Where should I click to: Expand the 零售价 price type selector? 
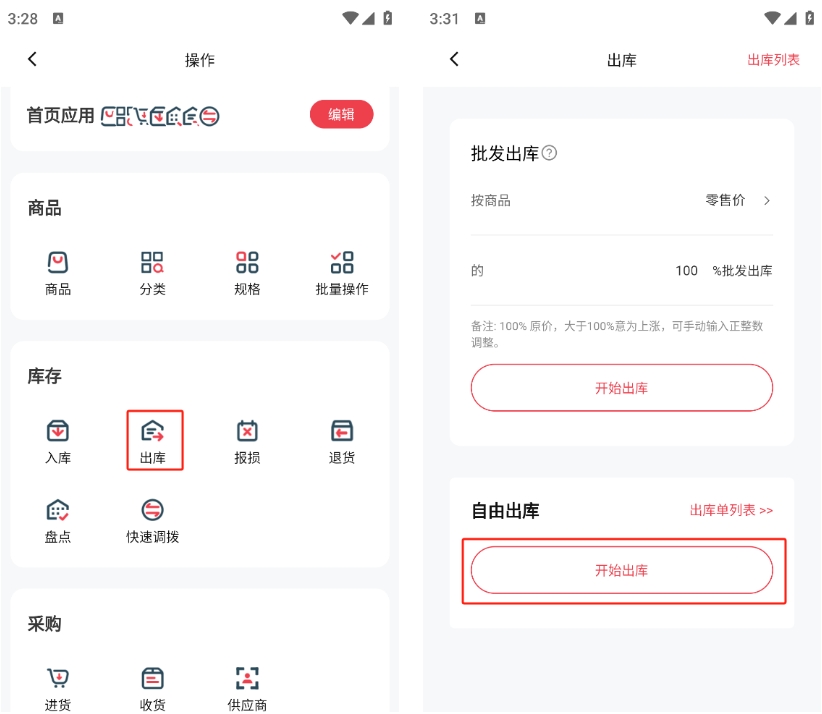pyautogui.click(x=738, y=201)
